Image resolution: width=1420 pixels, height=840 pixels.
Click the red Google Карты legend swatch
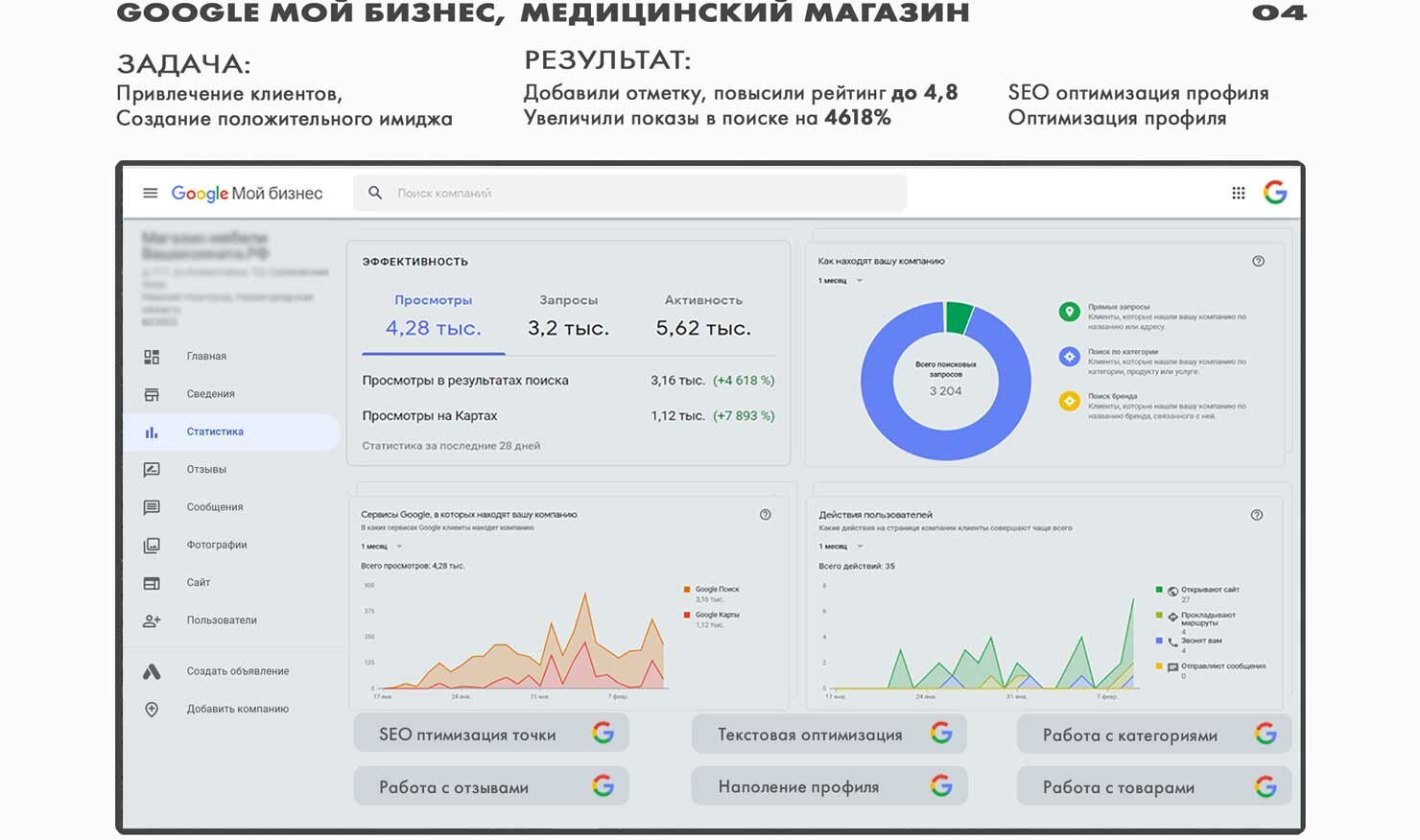click(687, 615)
